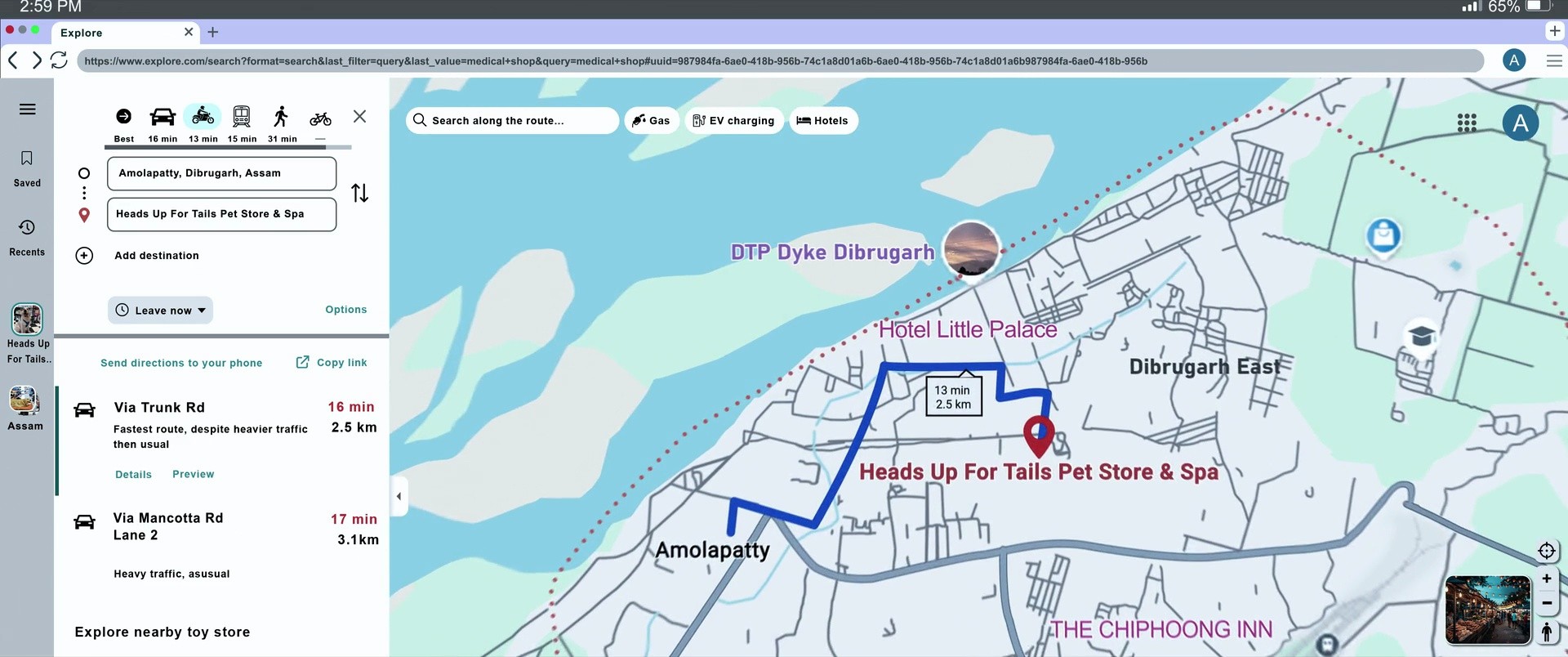Choose the car driving mode
This screenshot has height=657, width=1568.
(163, 117)
